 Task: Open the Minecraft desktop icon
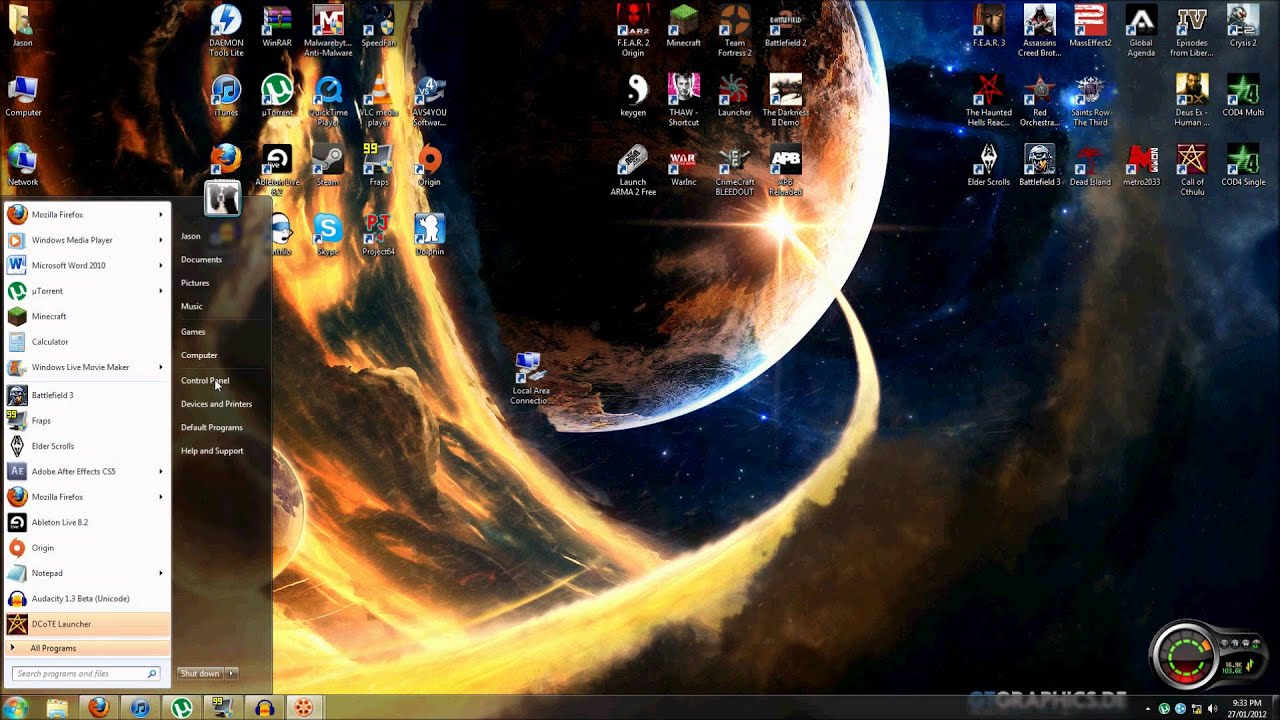click(x=684, y=27)
